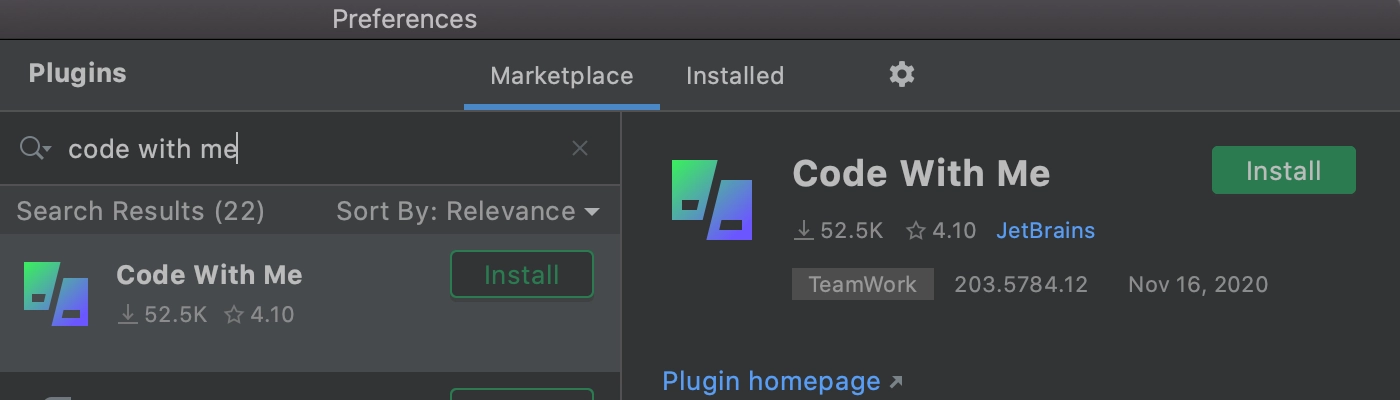Screen dimensions: 1400x400
Task: Click the 4.10 rating in the result row
Action: pyautogui.click(x=259, y=315)
